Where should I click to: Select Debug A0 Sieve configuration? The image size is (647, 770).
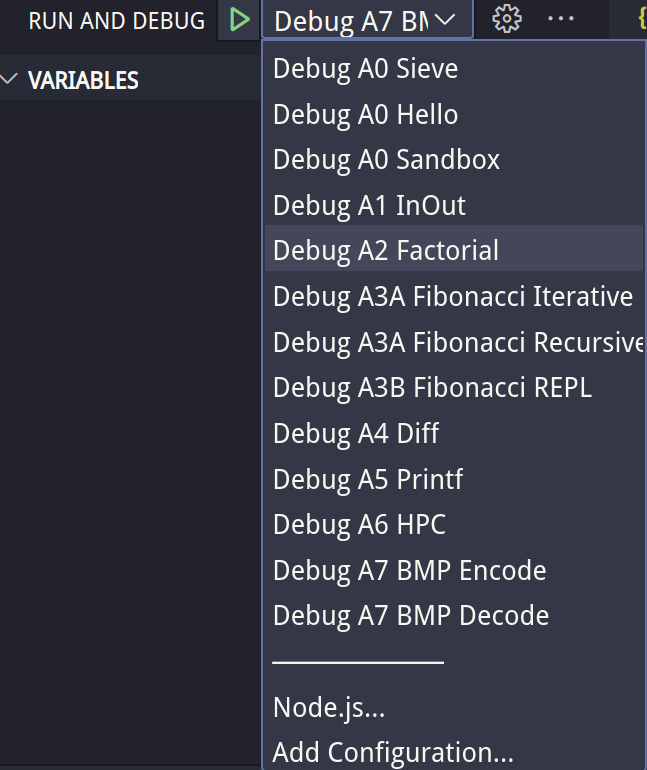click(366, 69)
